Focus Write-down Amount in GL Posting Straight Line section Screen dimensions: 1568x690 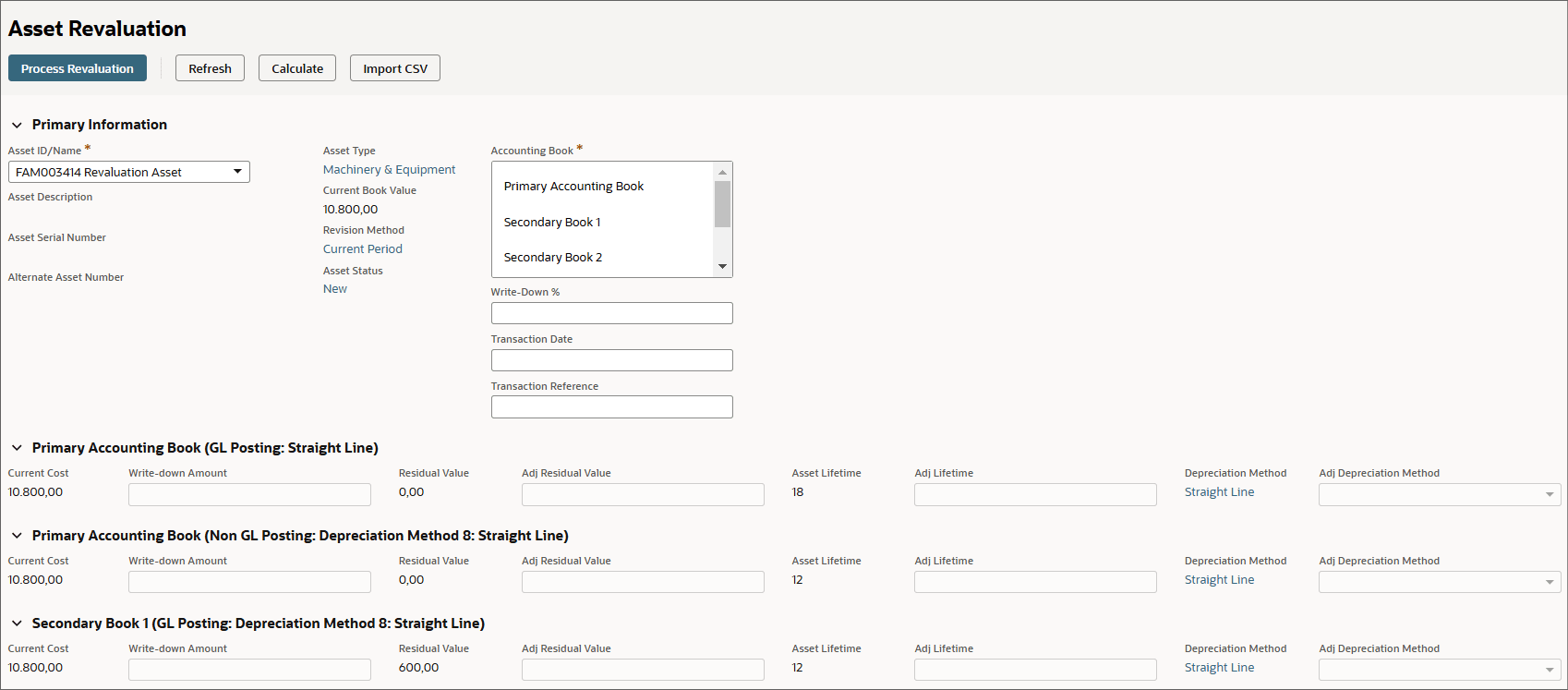[249, 494]
